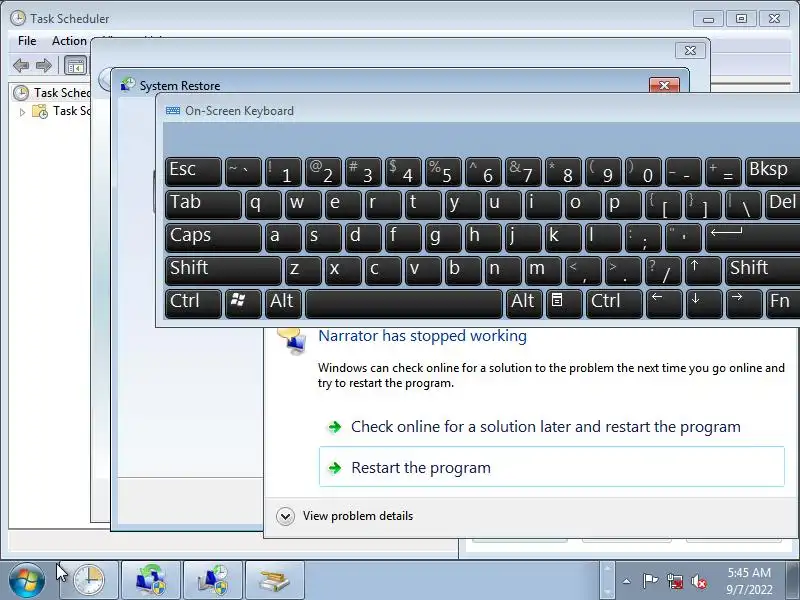
Task: Open the clock showing 5:45 AM
Action: click(x=749, y=581)
